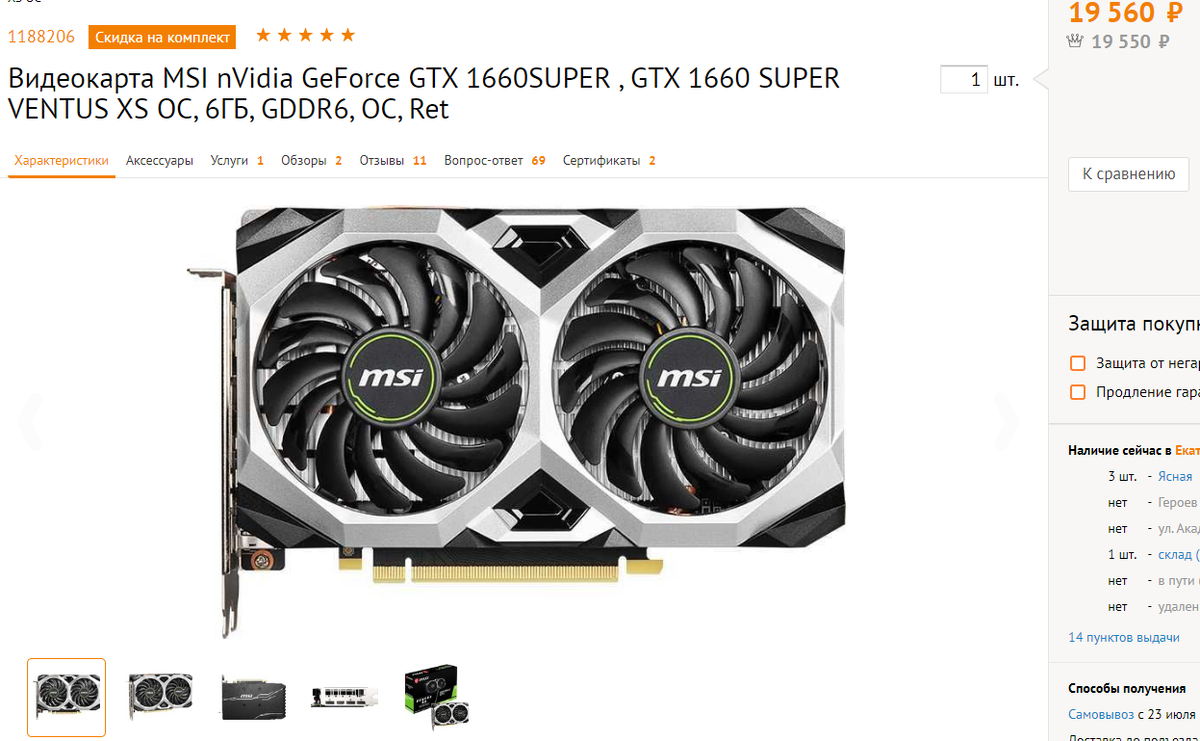Select black backplate thumbnail

click(254, 697)
